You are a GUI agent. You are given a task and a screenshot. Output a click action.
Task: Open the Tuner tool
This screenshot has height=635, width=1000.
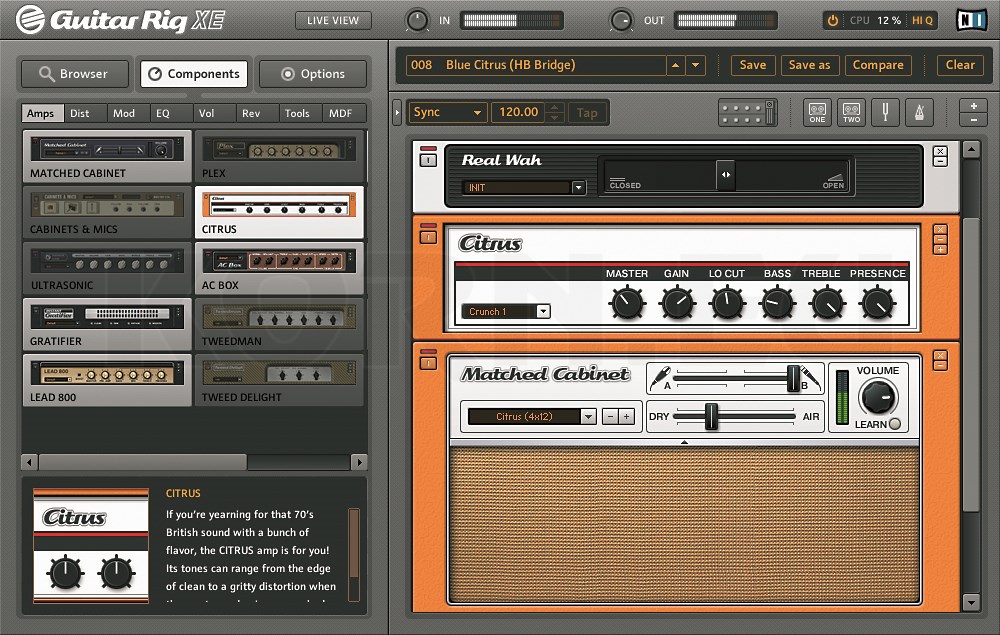[885, 112]
